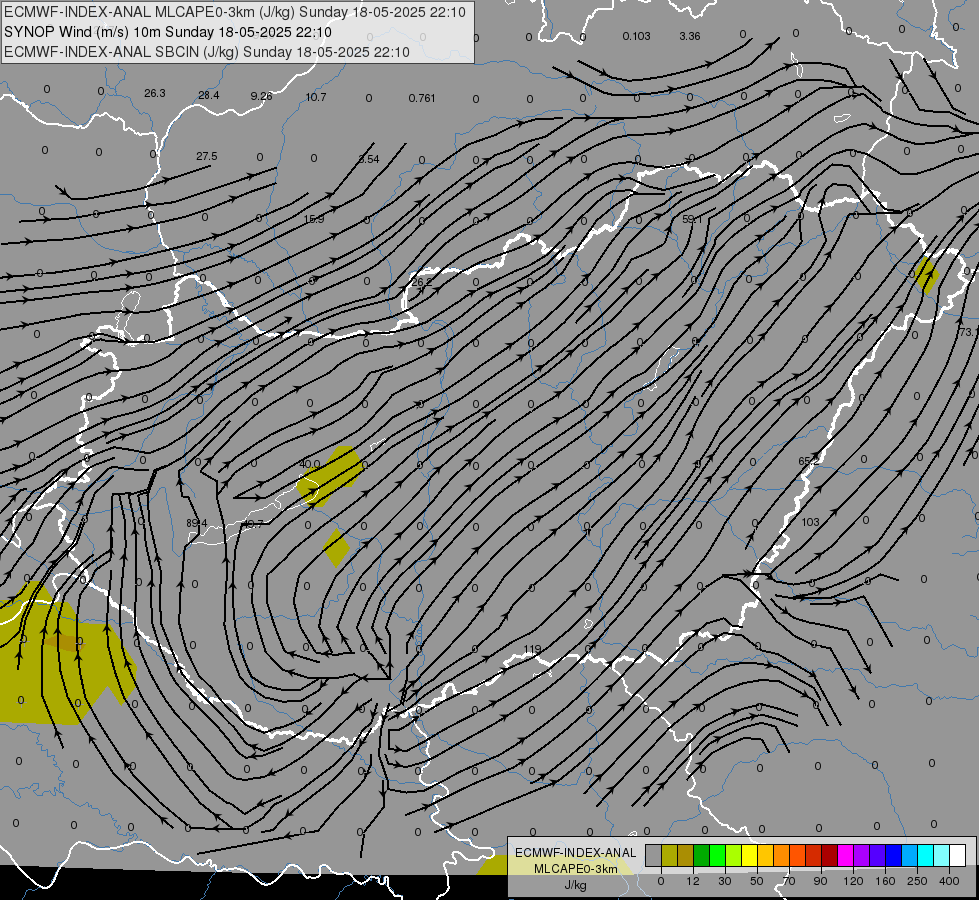This screenshot has width=979, height=900.
Task: Click the magenta legend swatch
Action: [845, 856]
